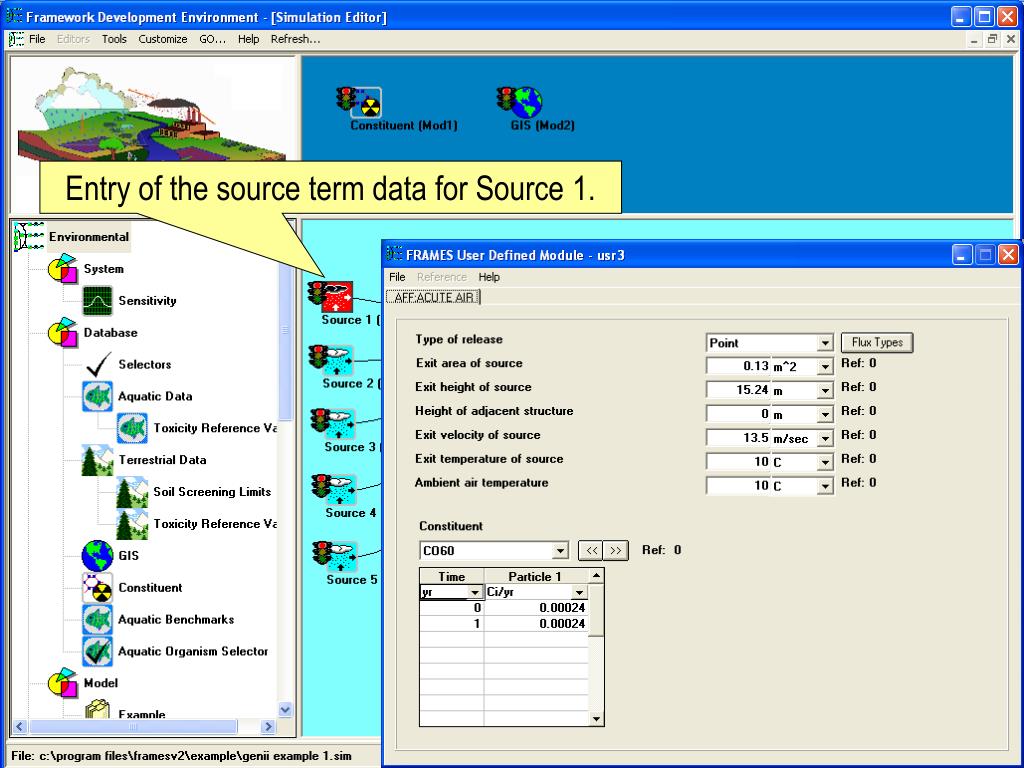The width and height of the screenshot is (1024, 768).
Task: Click the previous constituent << button
Action: tap(591, 551)
